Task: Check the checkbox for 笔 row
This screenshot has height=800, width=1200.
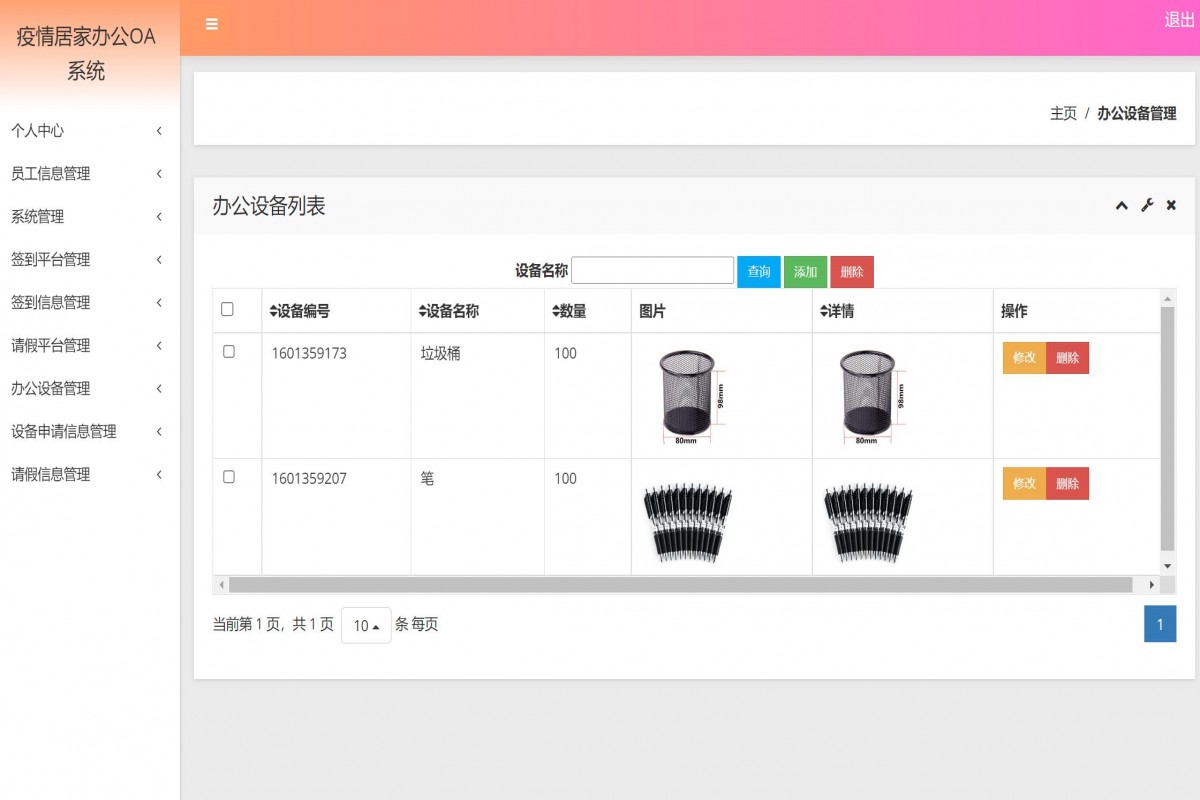Action: coord(229,479)
